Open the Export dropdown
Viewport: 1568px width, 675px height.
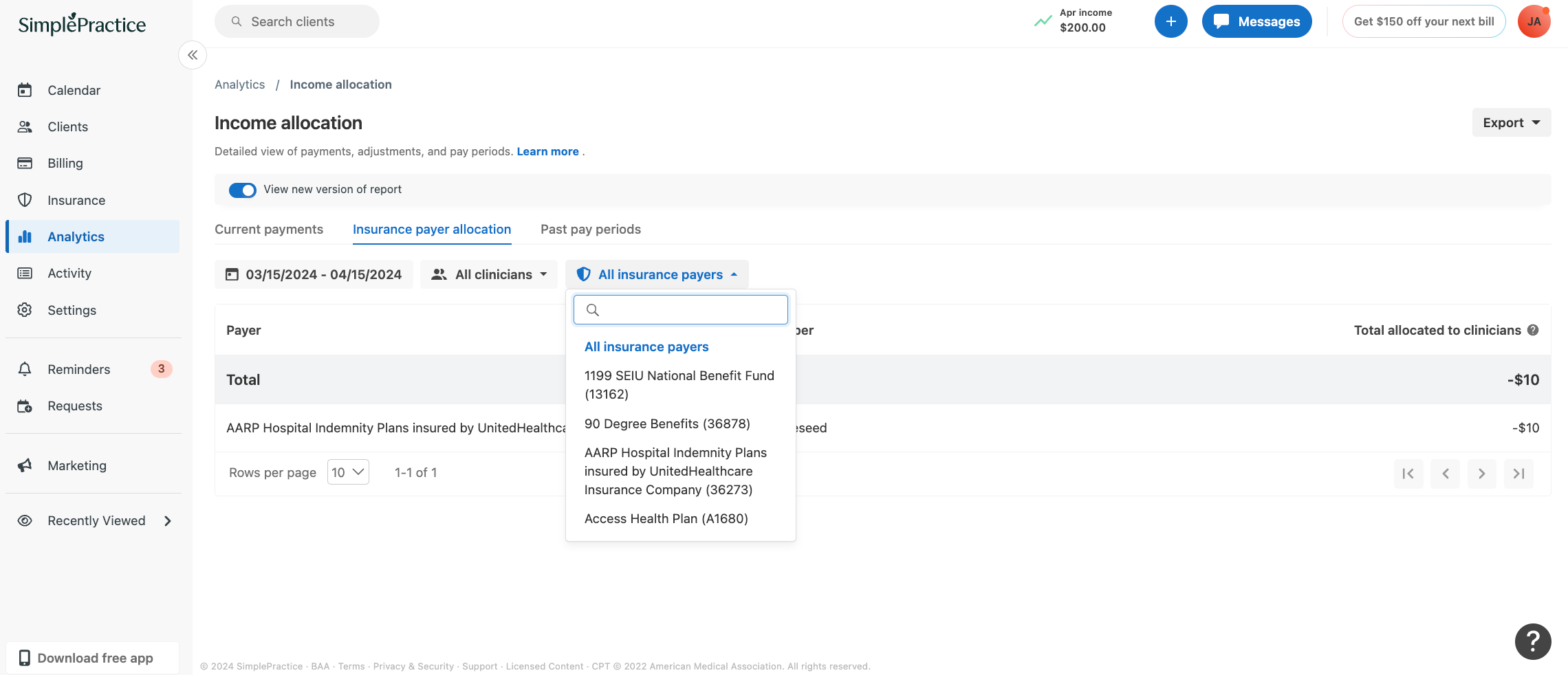point(1511,122)
